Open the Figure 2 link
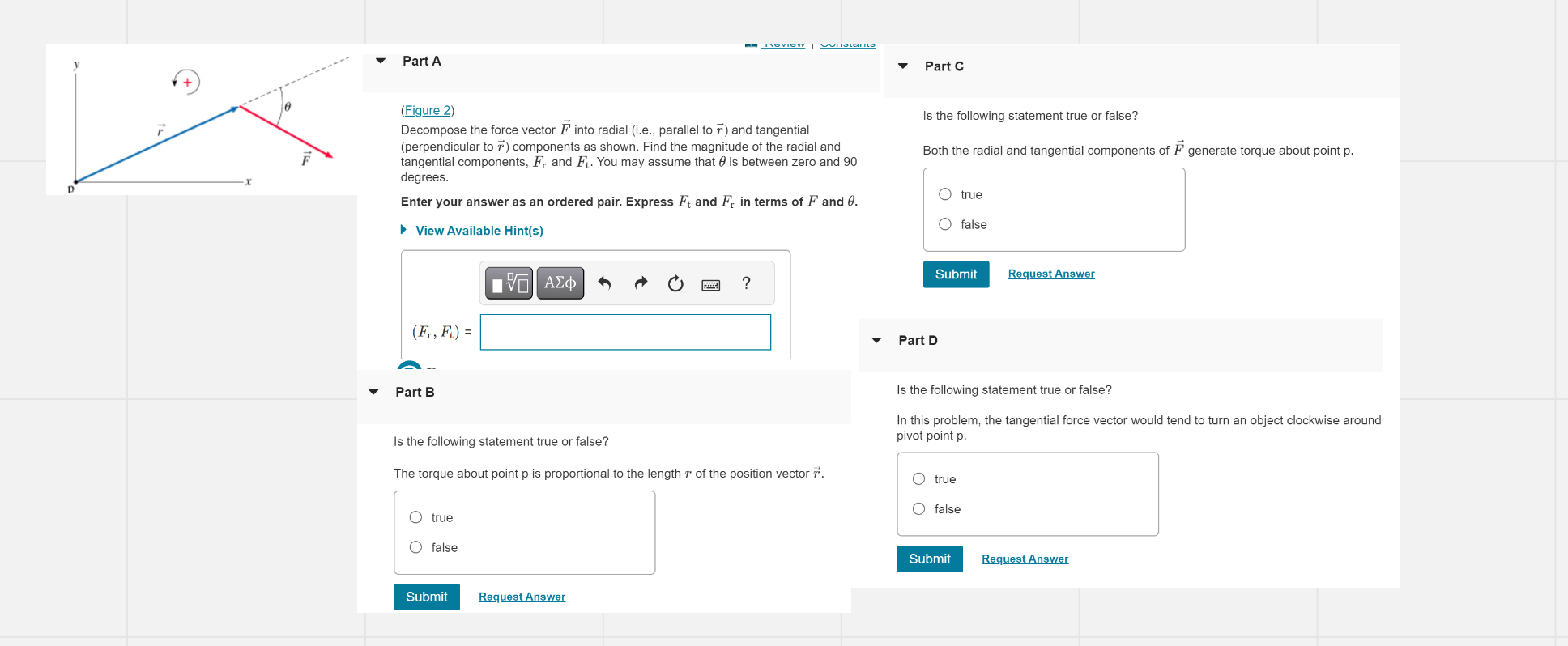This screenshot has height=646, width=1568. [x=428, y=110]
